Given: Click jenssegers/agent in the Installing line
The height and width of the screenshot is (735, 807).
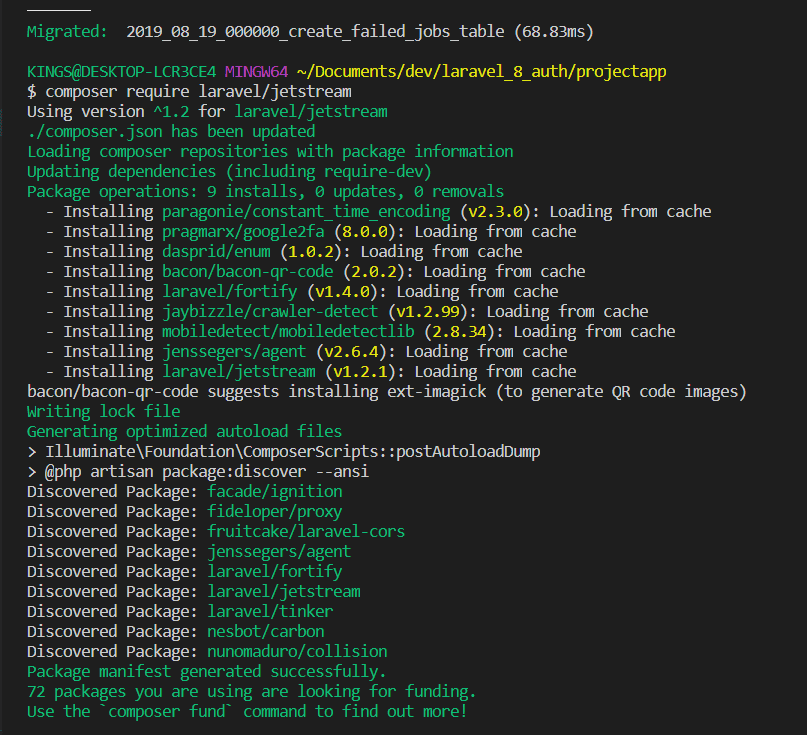Looking at the screenshot, I should tap(234, 352).
